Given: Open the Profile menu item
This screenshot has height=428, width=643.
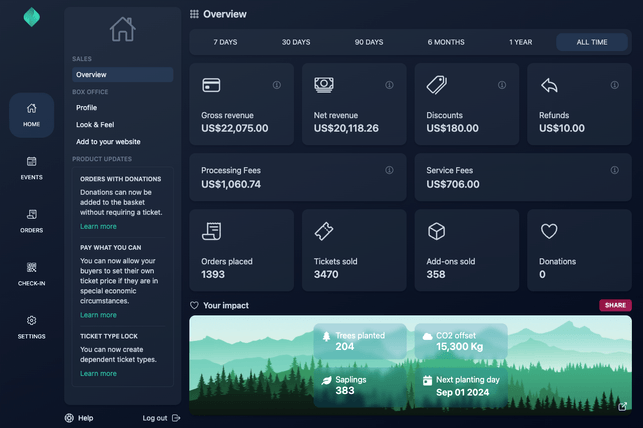Looking at the screenshot, I should (87, 107).
